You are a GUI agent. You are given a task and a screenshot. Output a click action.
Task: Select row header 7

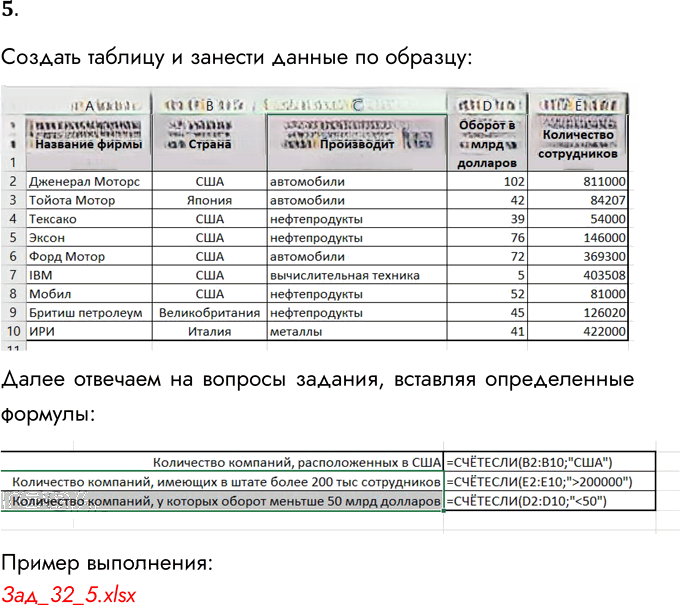tap(13, 275)
